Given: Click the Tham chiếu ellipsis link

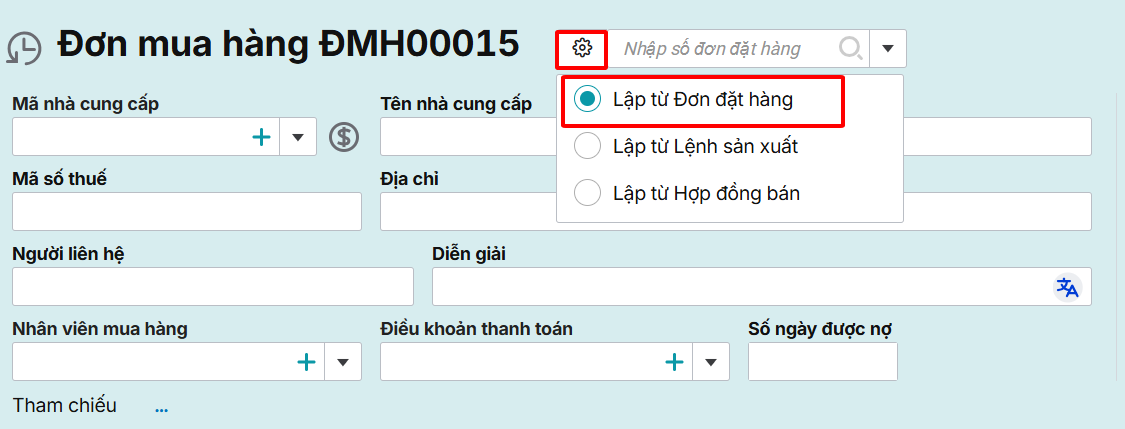Looking at the screenshot, I should tap(162, 407).
